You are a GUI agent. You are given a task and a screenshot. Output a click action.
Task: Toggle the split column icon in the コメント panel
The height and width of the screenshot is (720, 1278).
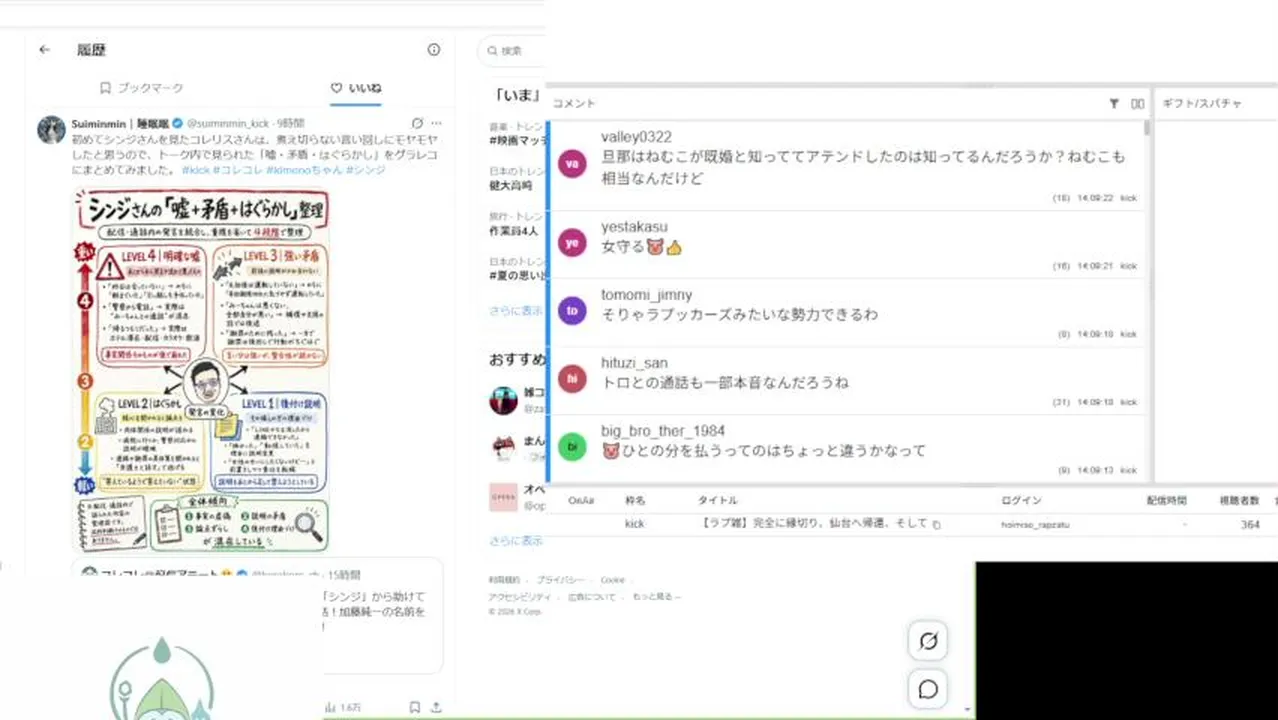1137,103
